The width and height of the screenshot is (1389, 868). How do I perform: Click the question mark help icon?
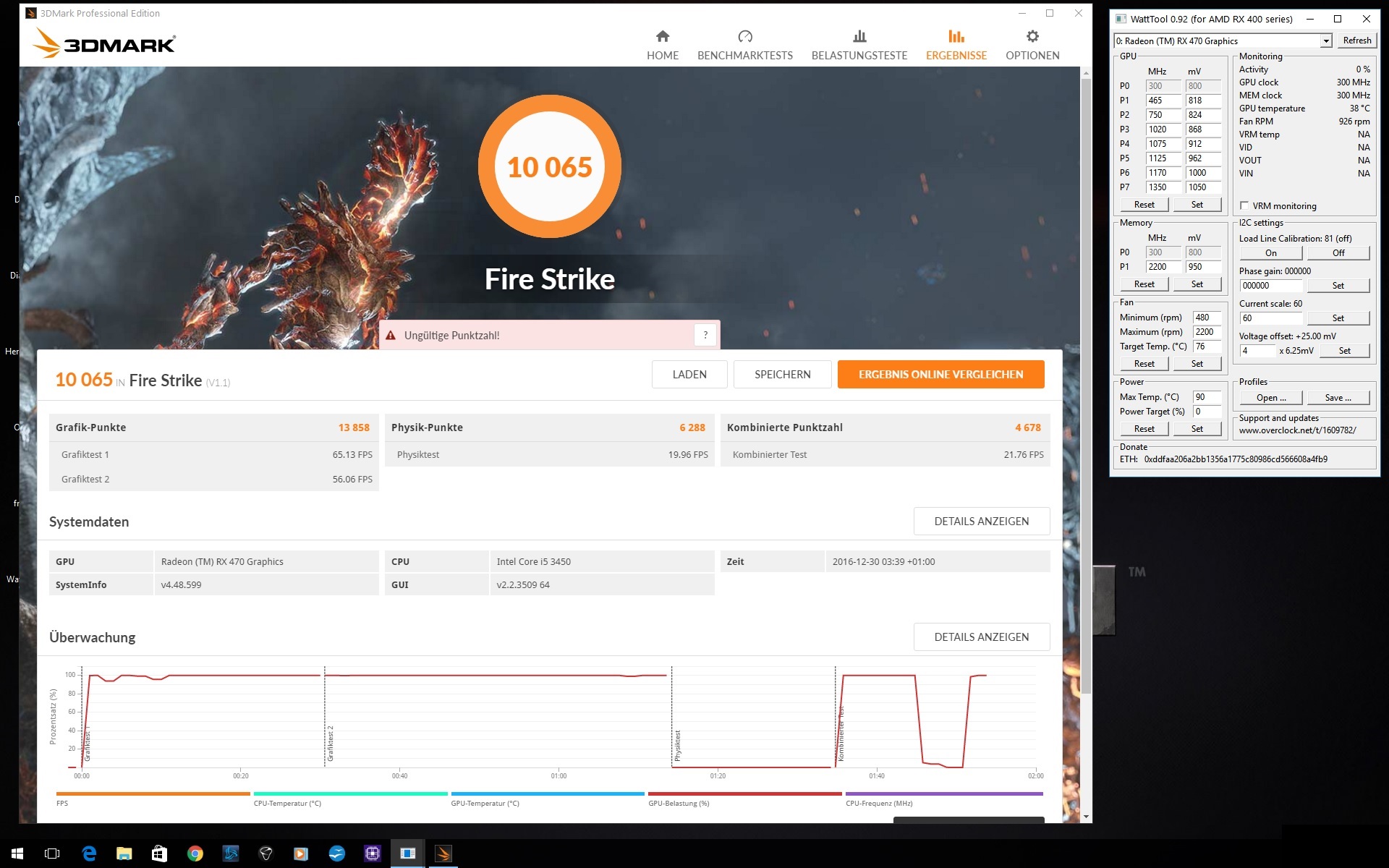point(705,335)
